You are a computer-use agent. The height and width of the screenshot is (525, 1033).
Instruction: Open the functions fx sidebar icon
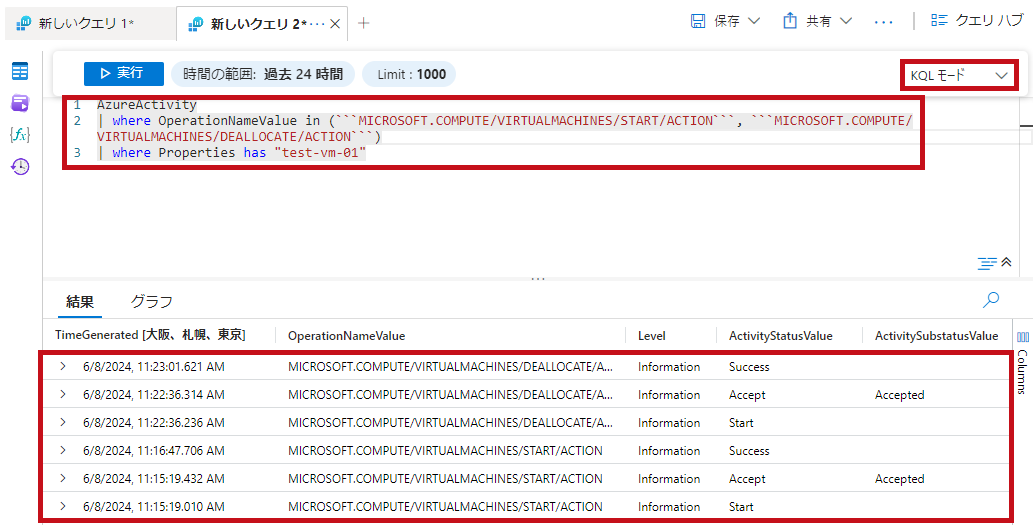coord(20,135)
